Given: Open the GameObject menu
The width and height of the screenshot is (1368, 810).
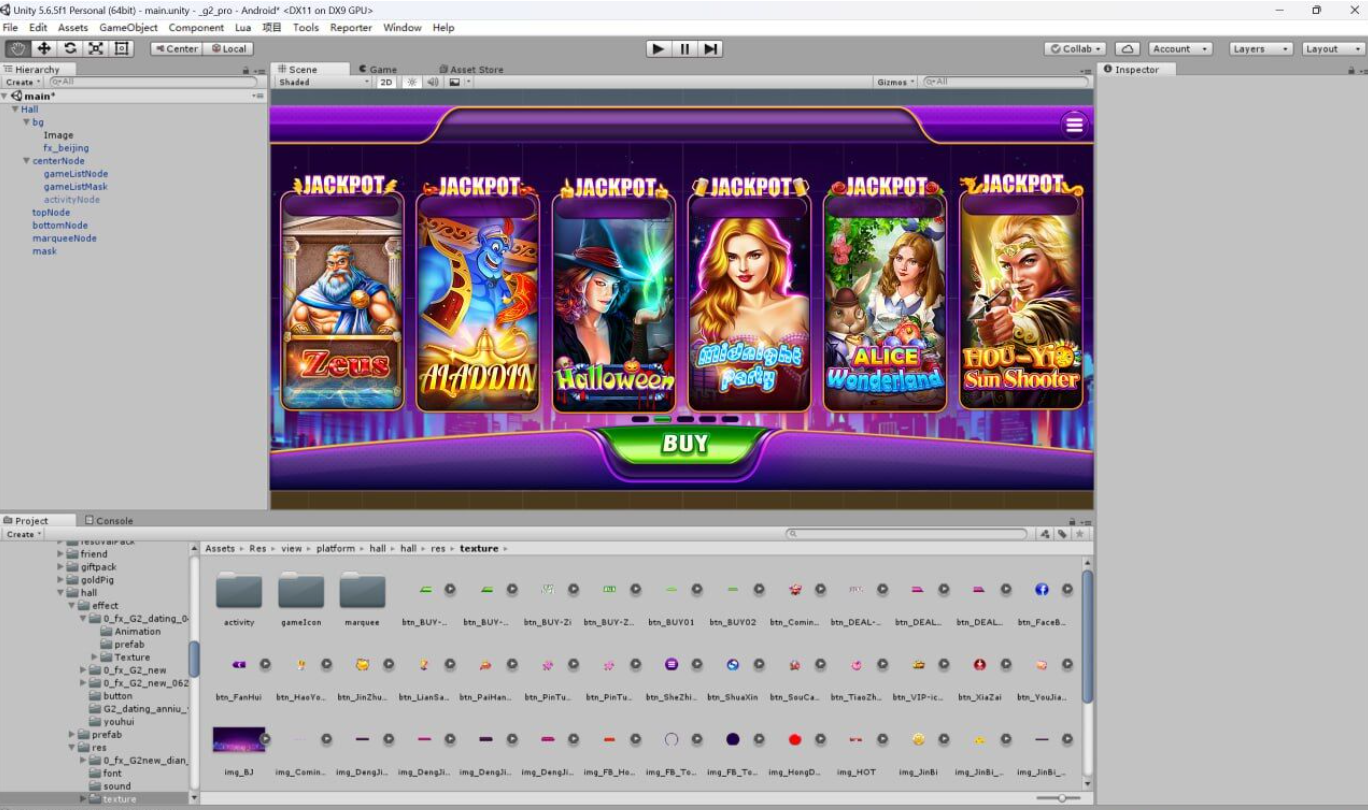Looking at the screenshot, I should click(x=128, y=27).
